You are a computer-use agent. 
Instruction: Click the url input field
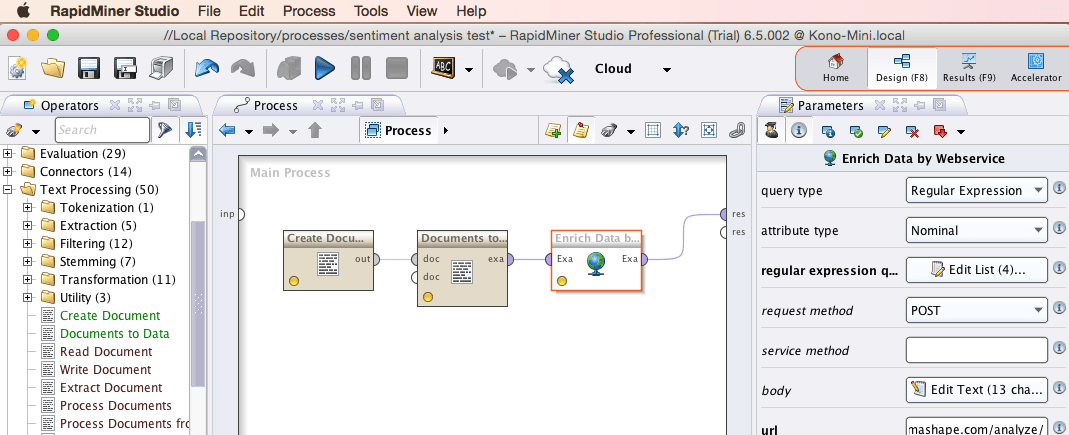click(x=976, y=427)
